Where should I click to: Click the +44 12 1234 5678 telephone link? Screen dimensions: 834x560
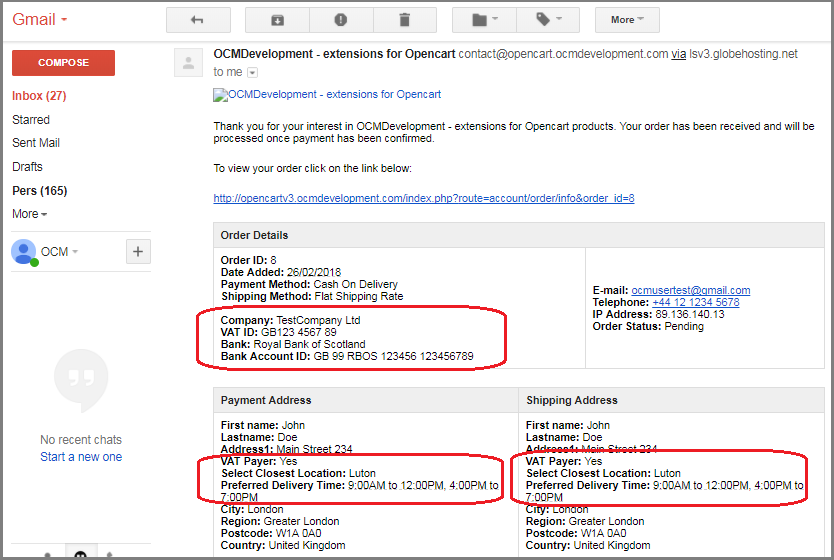pos(696,303)
